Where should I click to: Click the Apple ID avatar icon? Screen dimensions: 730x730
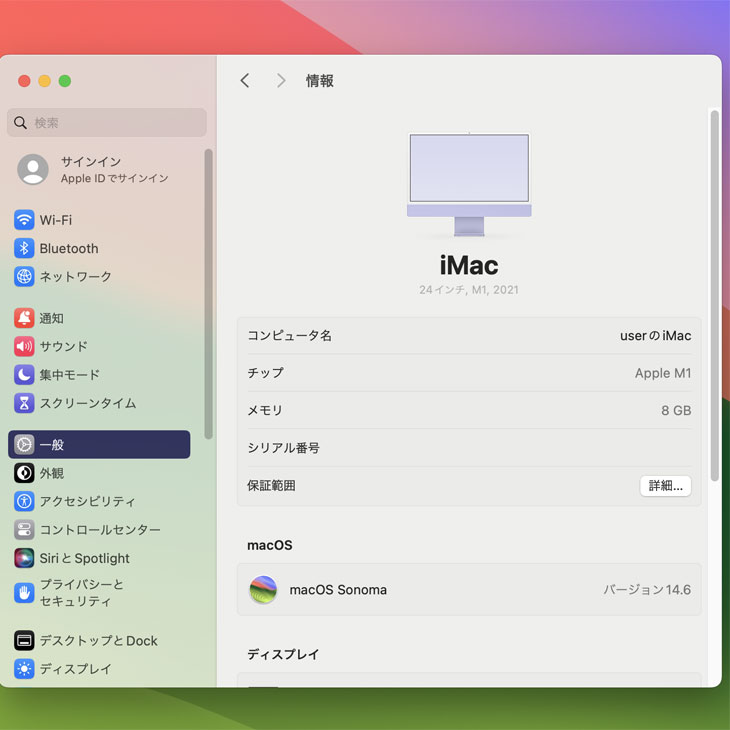(x=33, y=169)
